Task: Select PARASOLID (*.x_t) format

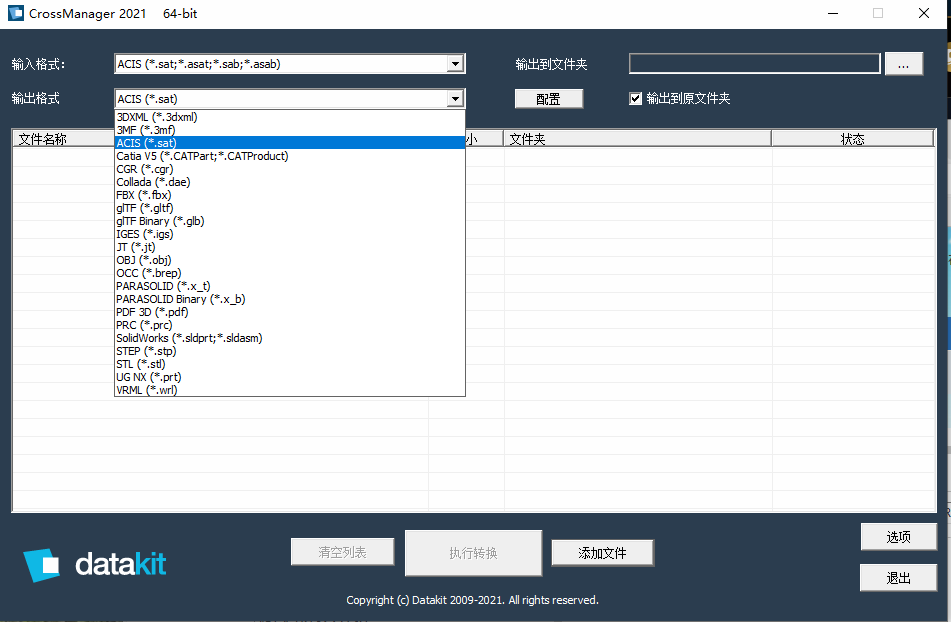Action: pyautogui.click(x=290, y=286)
